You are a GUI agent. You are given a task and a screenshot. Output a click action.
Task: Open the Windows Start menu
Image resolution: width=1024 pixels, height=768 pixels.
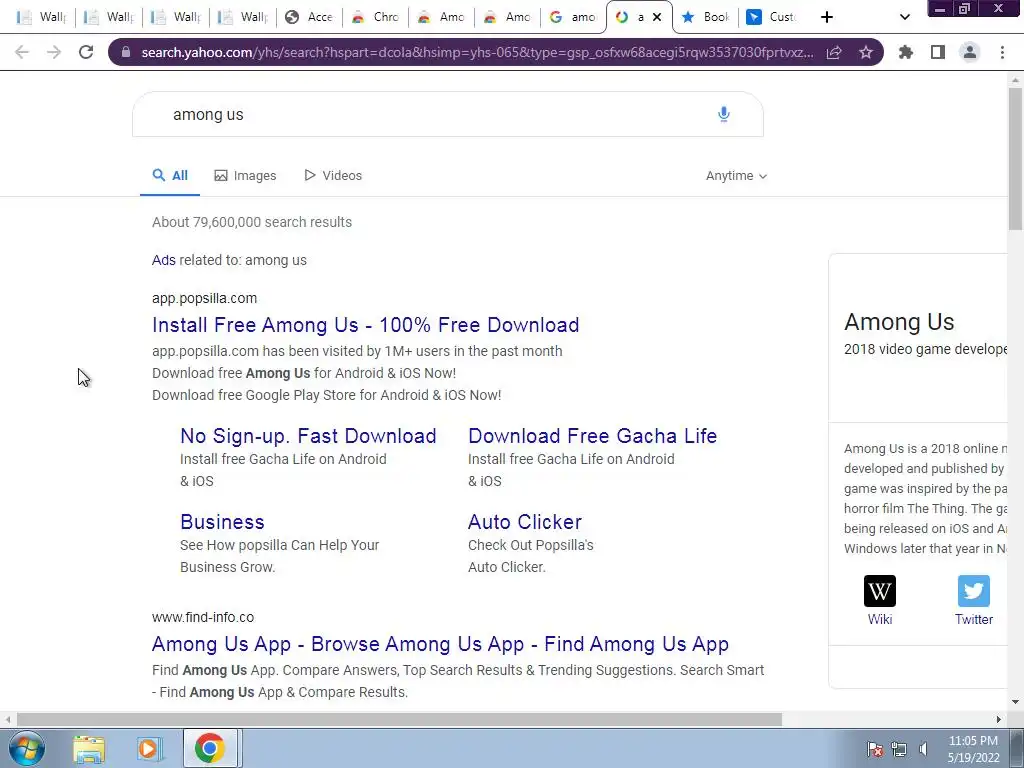pos(27,748)
